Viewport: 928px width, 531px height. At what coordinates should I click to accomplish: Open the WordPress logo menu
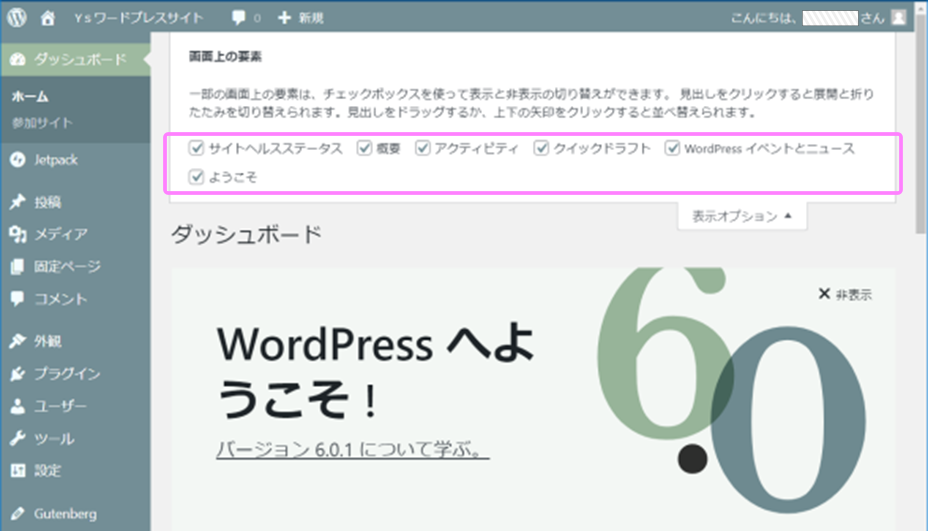point(17,17)
